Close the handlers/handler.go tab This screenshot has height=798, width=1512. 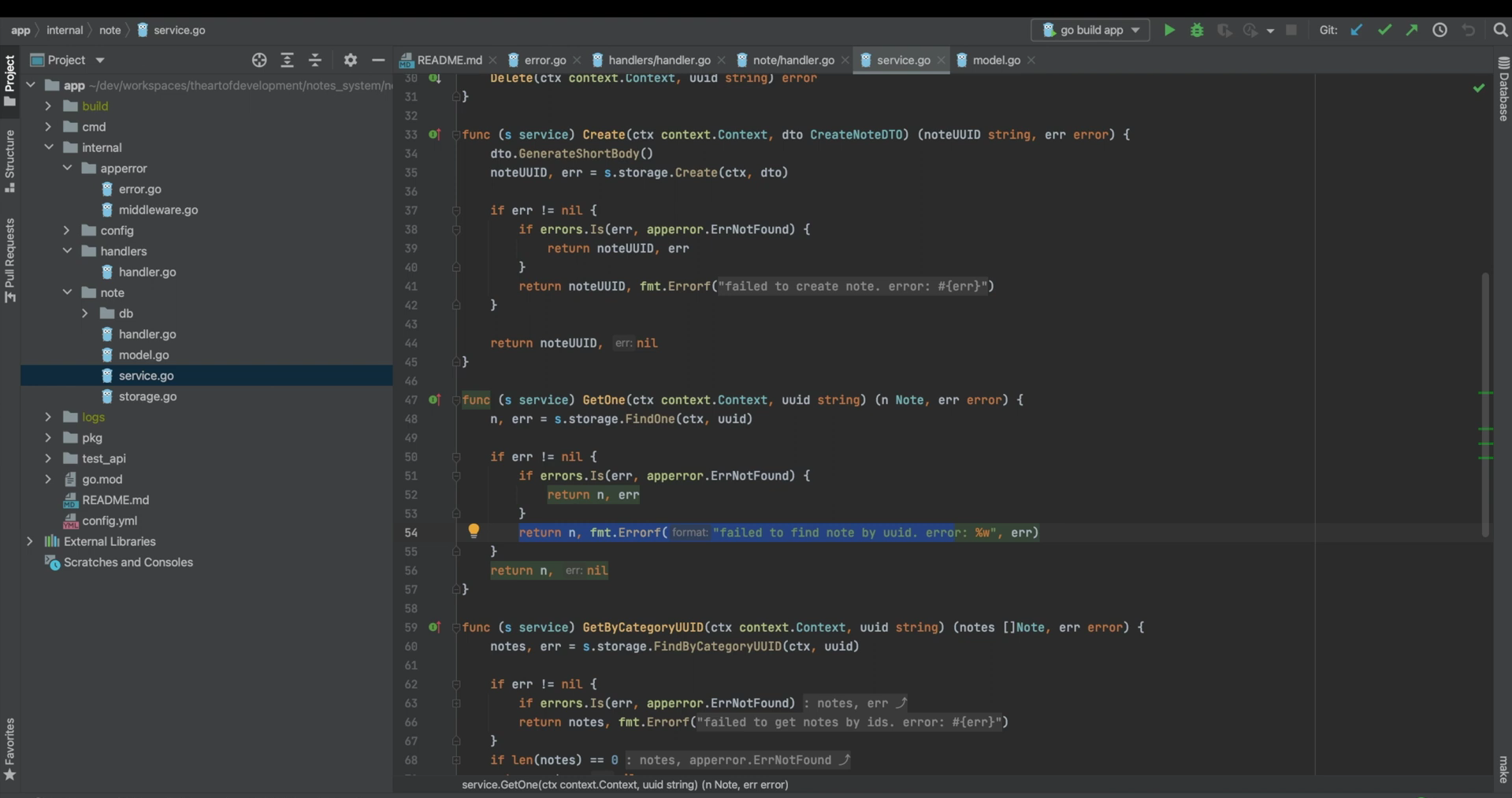(721, 60)
